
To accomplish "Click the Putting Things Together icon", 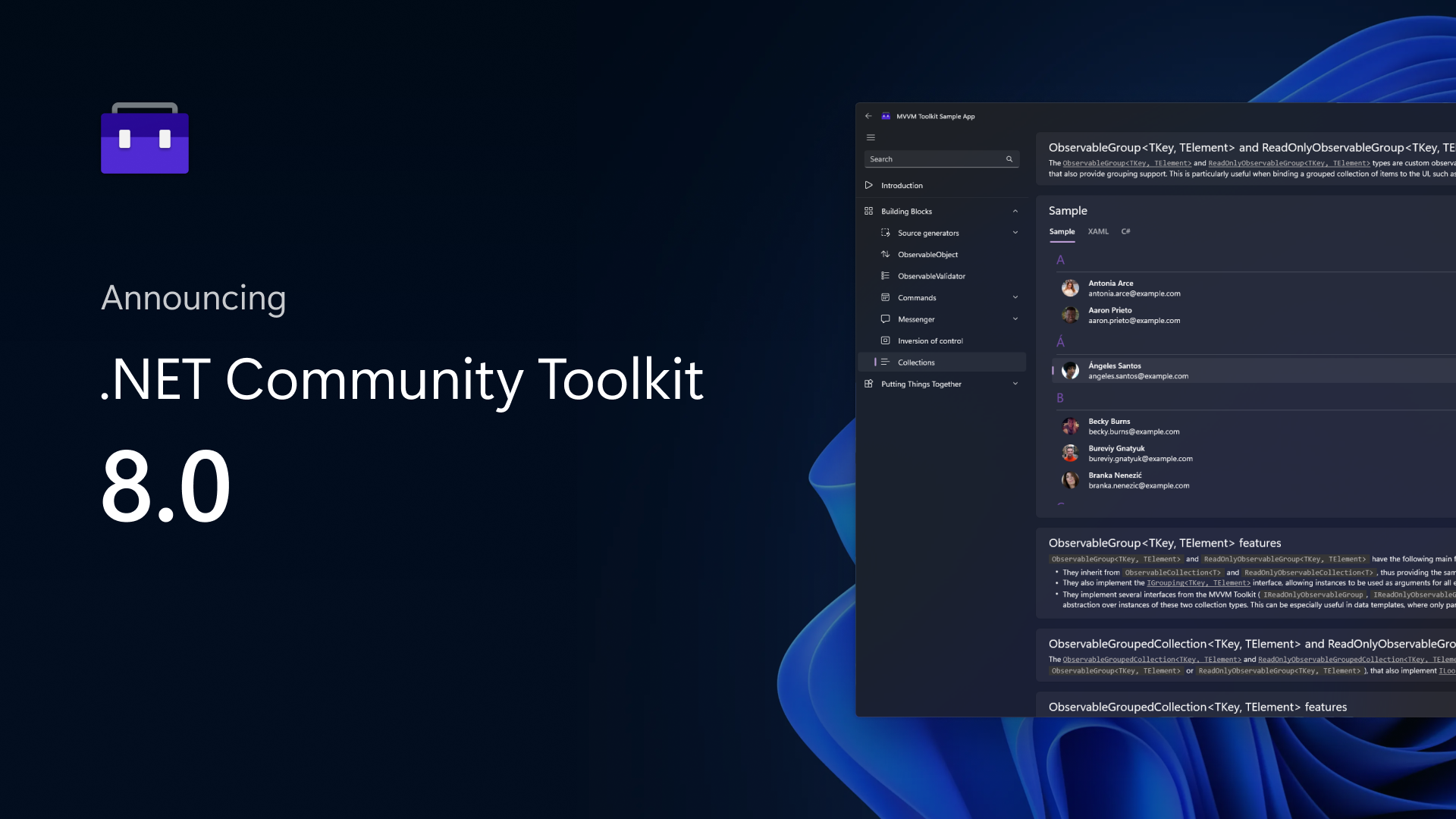I will (869, 383).
